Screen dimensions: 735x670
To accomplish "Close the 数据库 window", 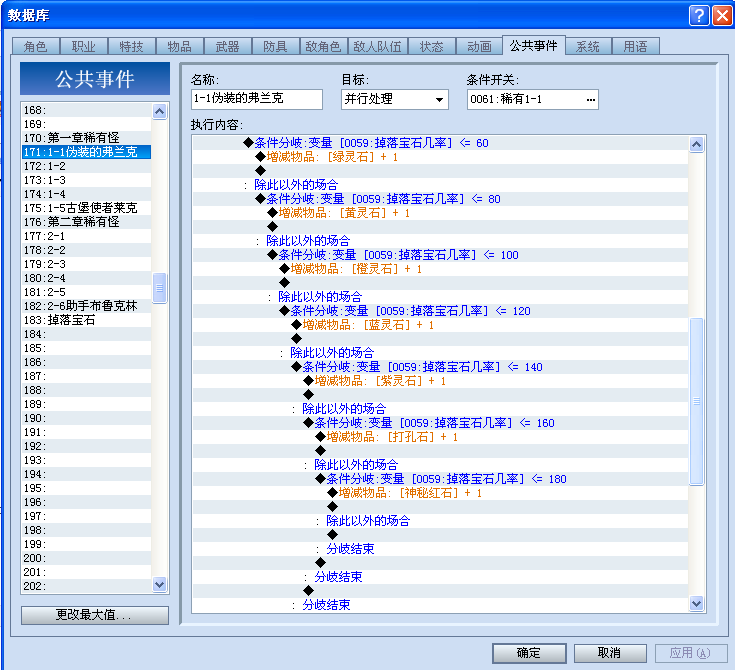I will [721, 15].
